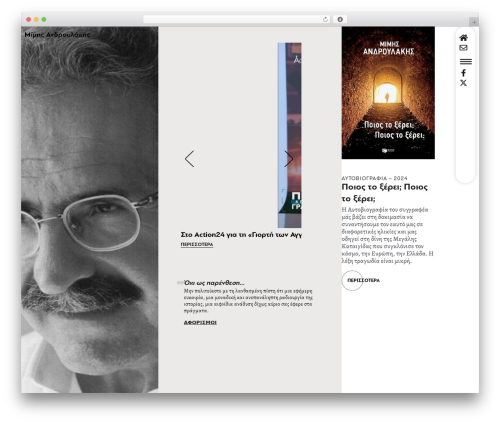Visit the Facebook page icon
Screen dimensions: 500x423
coord(463,73)
